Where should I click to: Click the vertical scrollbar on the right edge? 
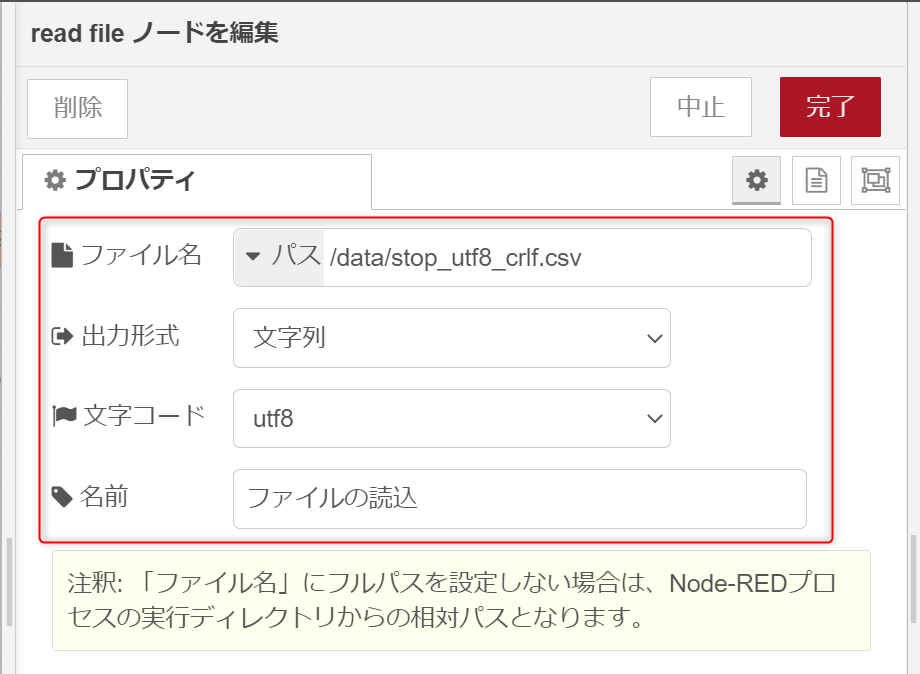tap(914, 579)
